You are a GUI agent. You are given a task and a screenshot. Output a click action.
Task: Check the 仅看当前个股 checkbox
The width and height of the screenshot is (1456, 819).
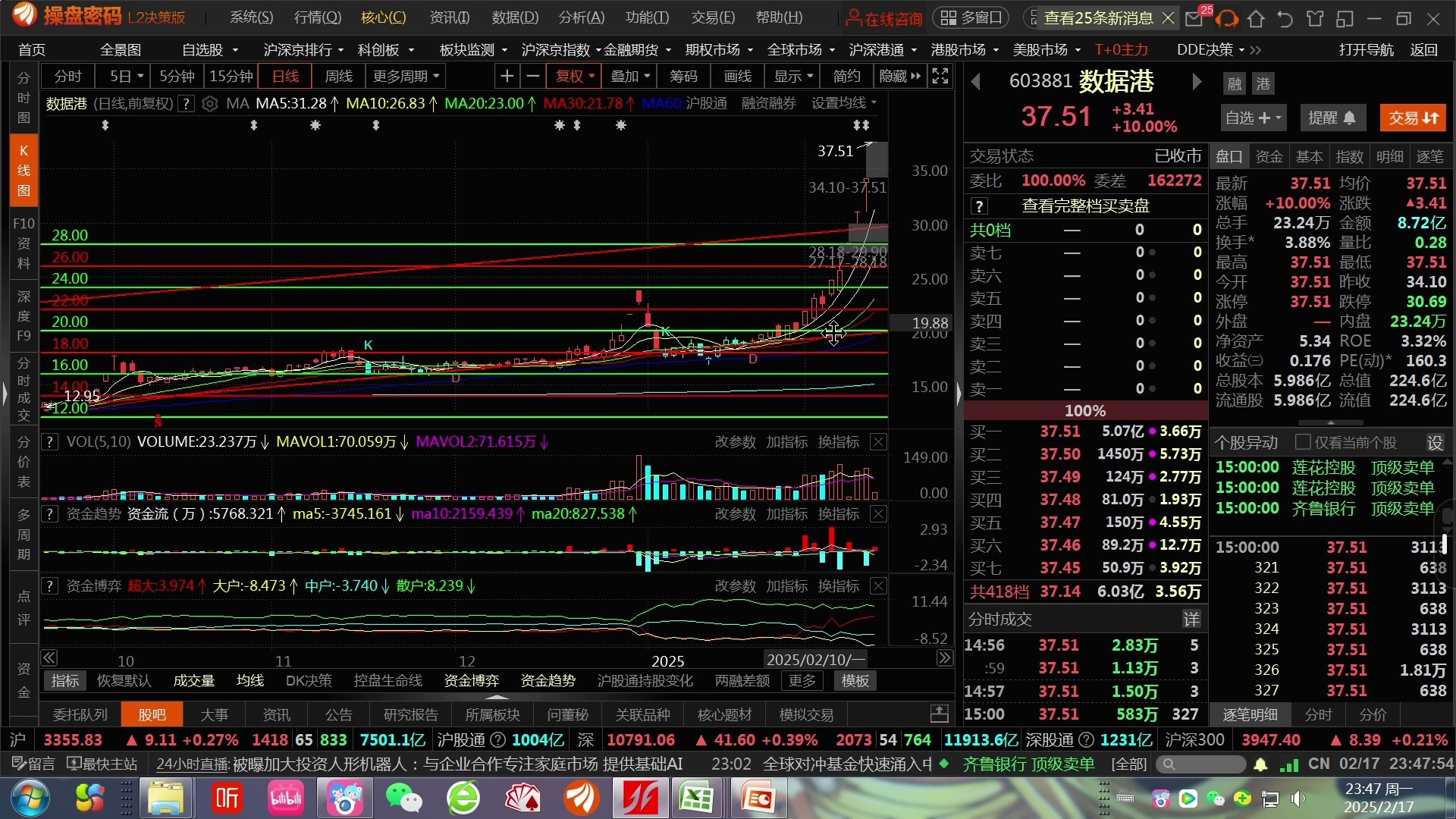1303,442
